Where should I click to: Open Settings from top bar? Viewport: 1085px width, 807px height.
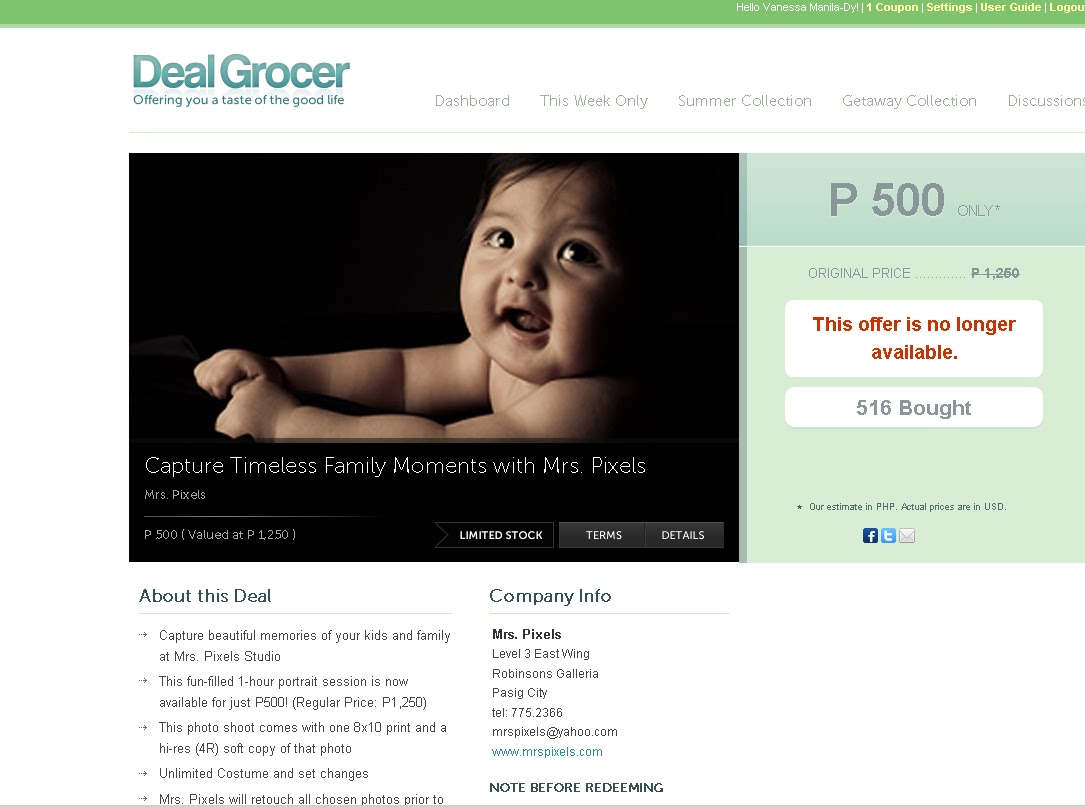point(949,8)
